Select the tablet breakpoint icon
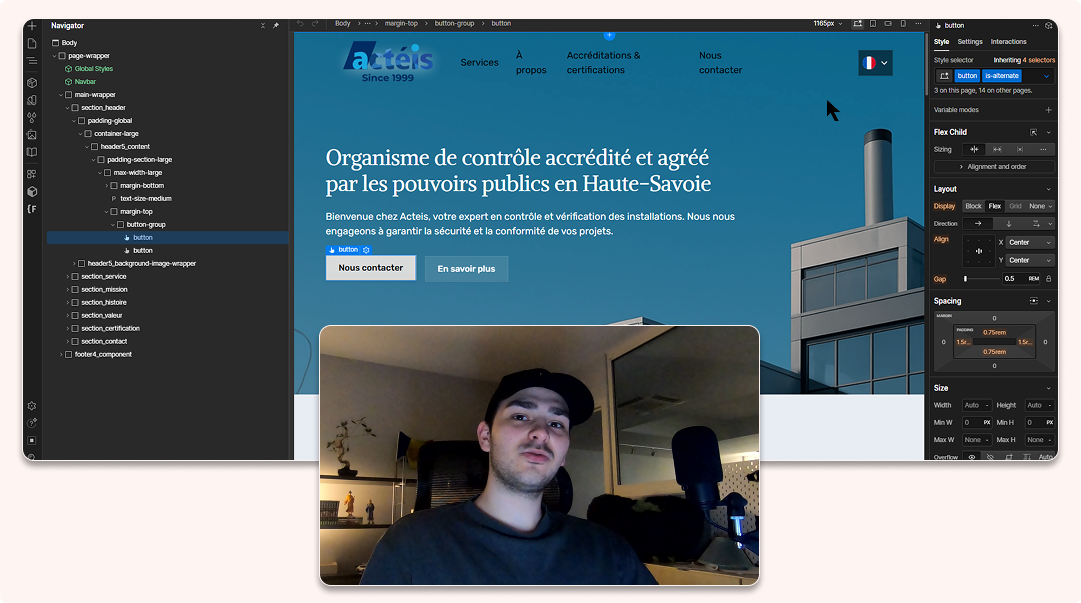 (x=873, y=23)
